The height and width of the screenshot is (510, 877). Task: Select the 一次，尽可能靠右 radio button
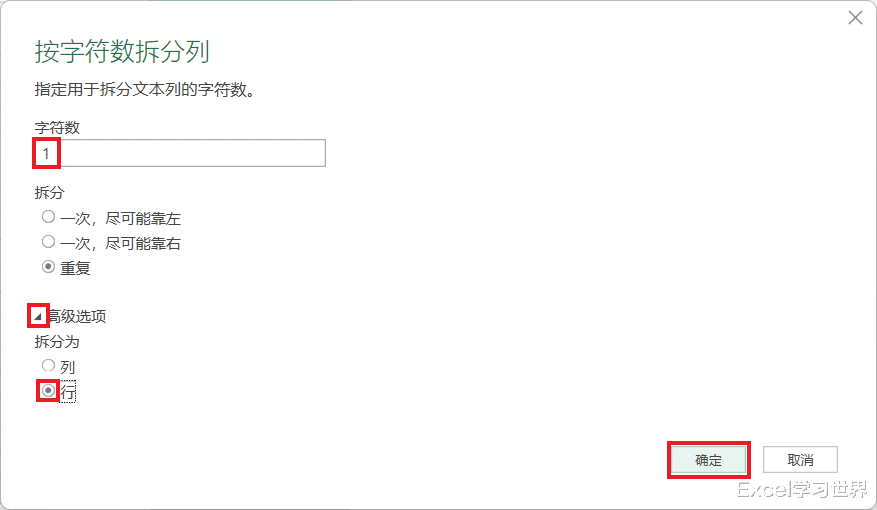click(x=49, y=242)
